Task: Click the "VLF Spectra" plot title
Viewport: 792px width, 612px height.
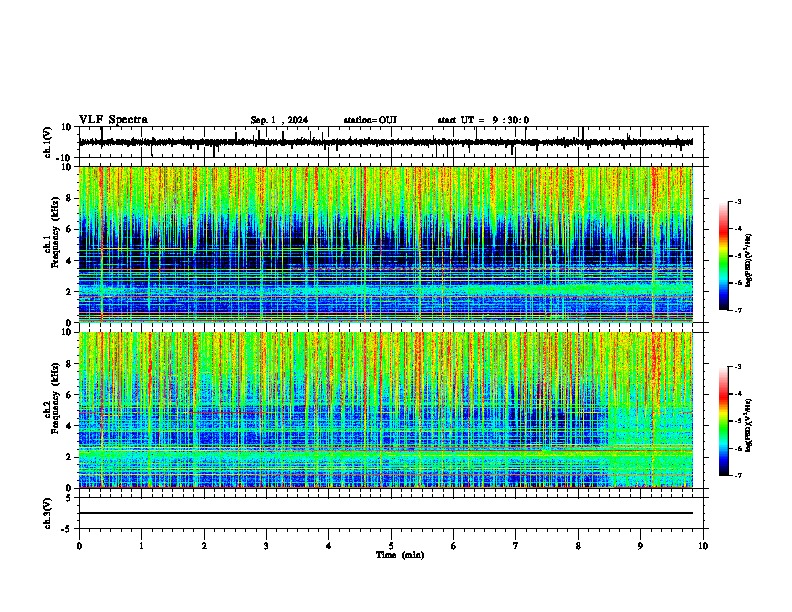Action: [113, 120]
